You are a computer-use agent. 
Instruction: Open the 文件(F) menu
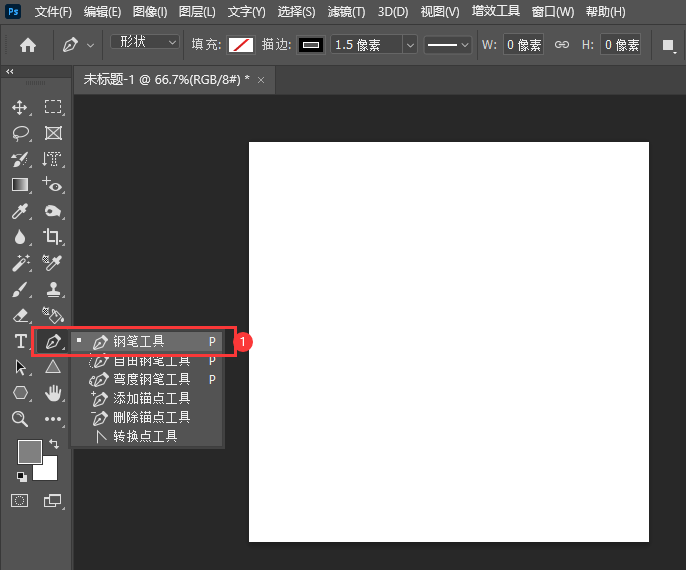click(53, 12)
